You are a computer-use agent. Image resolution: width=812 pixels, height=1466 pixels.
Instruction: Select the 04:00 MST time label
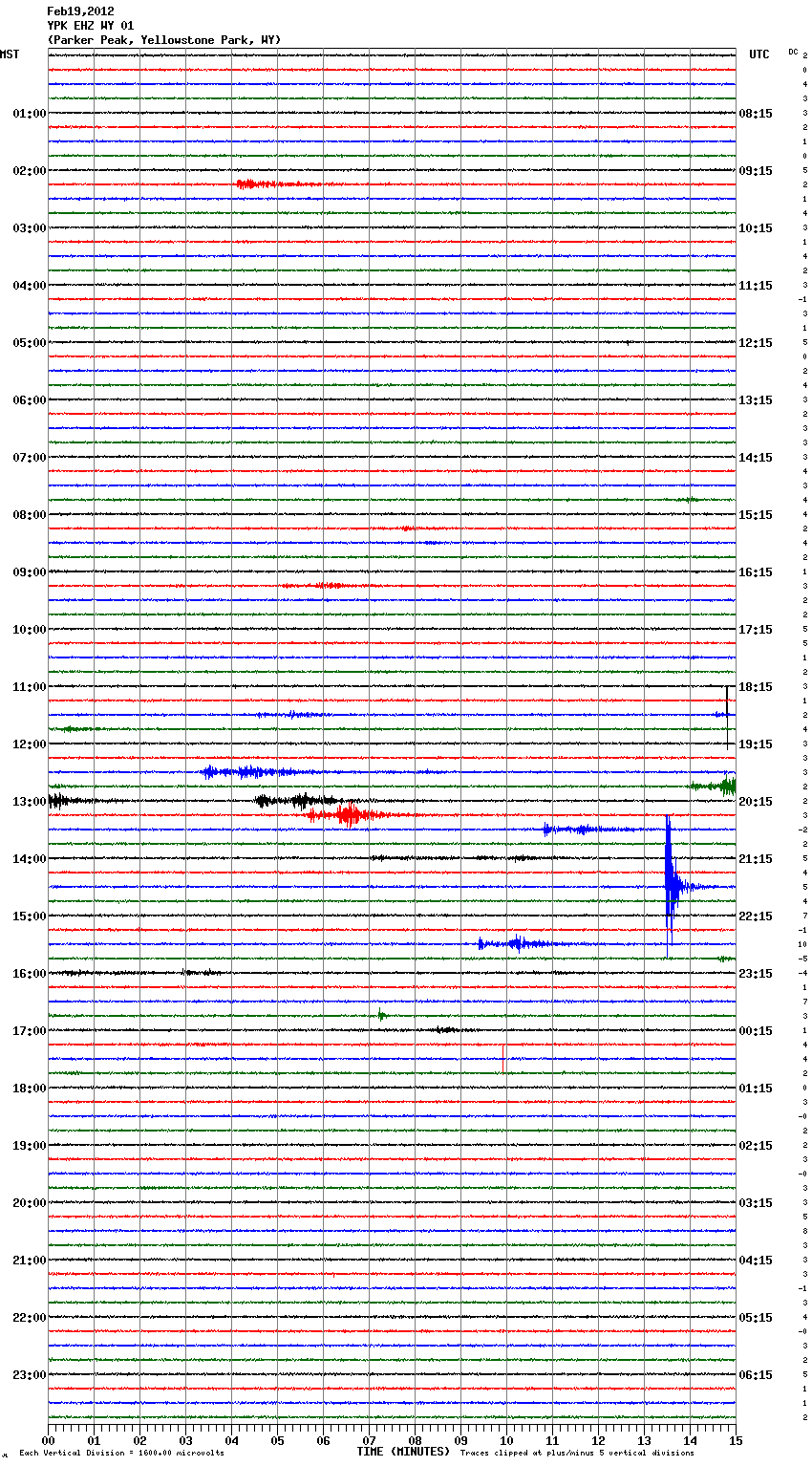30,286
